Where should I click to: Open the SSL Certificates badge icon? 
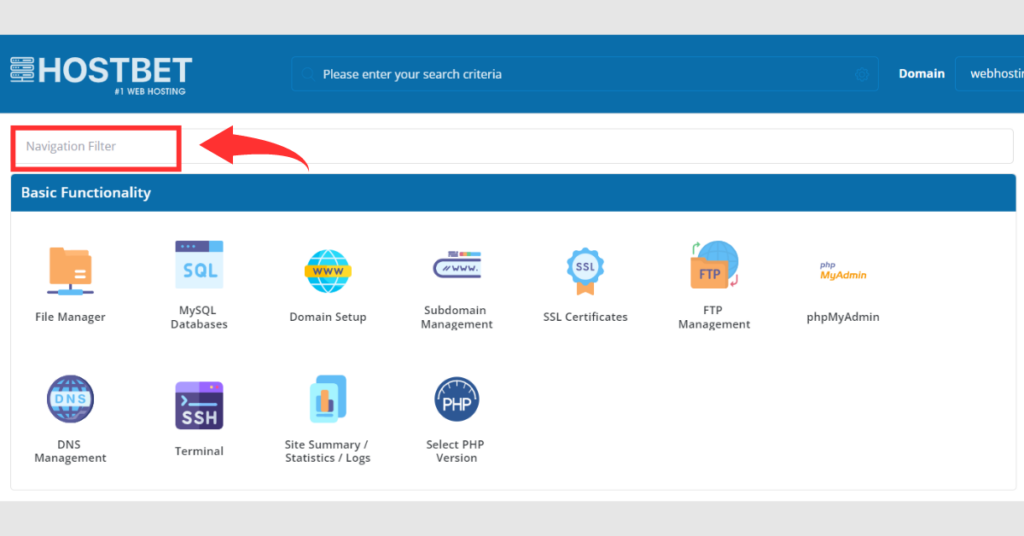tap(585, 271)
